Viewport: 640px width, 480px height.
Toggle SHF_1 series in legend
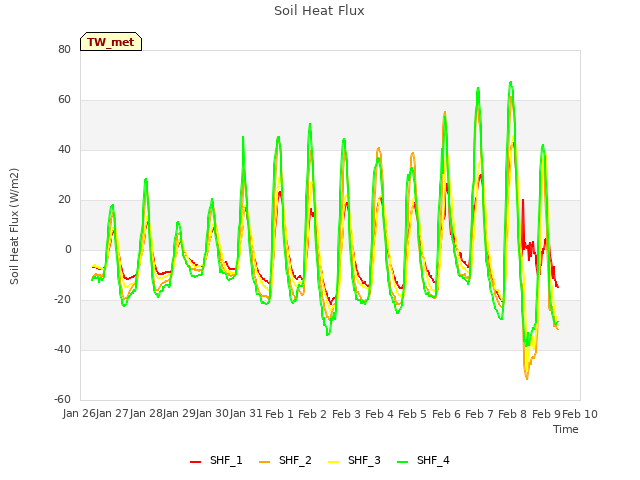216,460
